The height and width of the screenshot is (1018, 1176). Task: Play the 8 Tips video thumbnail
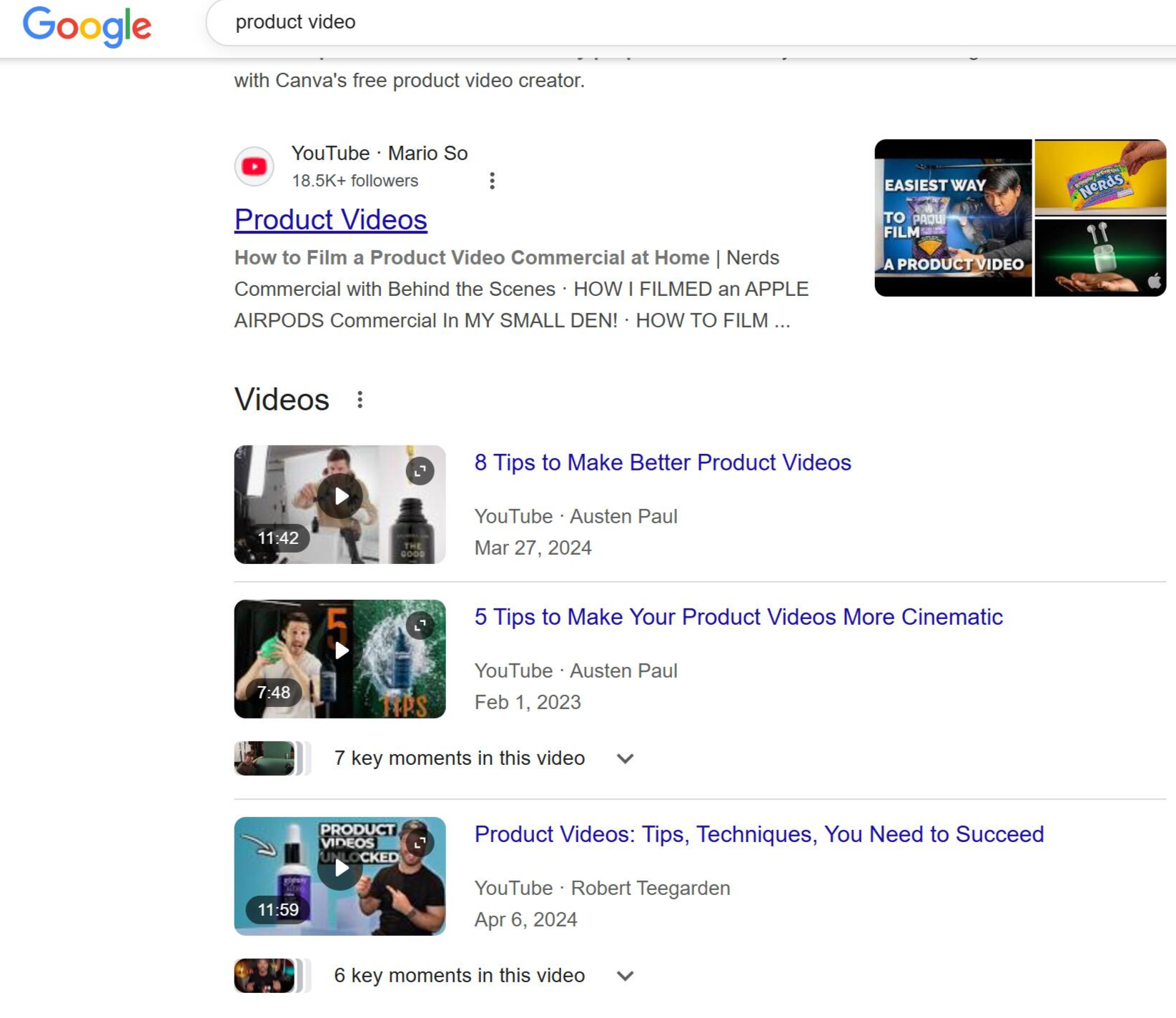[x=340, y=504]
